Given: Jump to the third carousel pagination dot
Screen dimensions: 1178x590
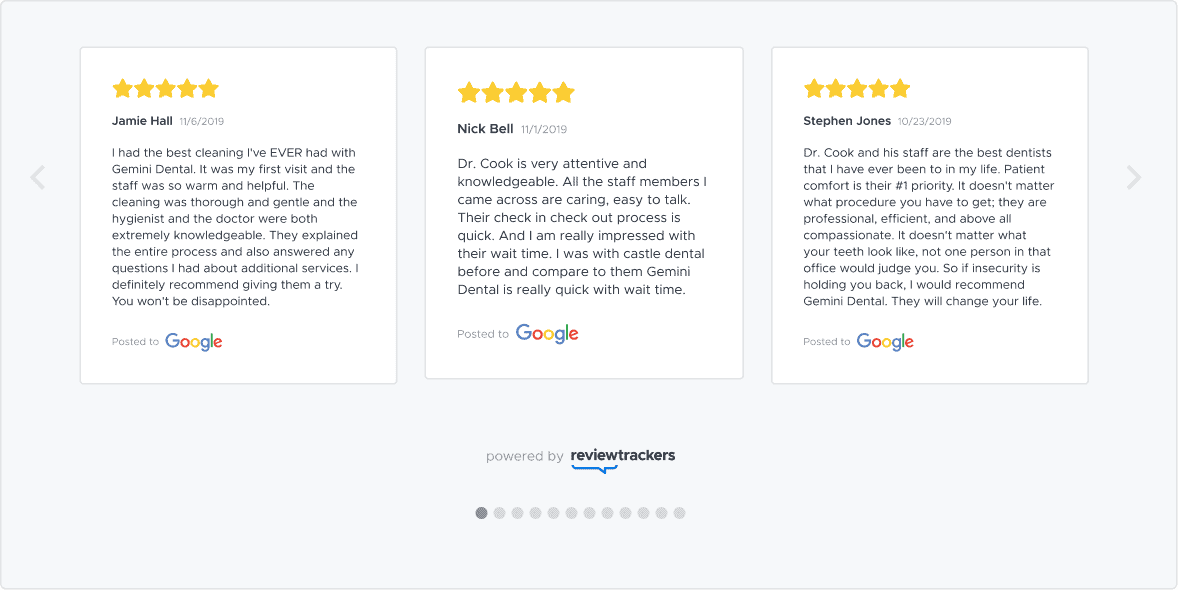Looking at the screenshot, I should (518, 513).
